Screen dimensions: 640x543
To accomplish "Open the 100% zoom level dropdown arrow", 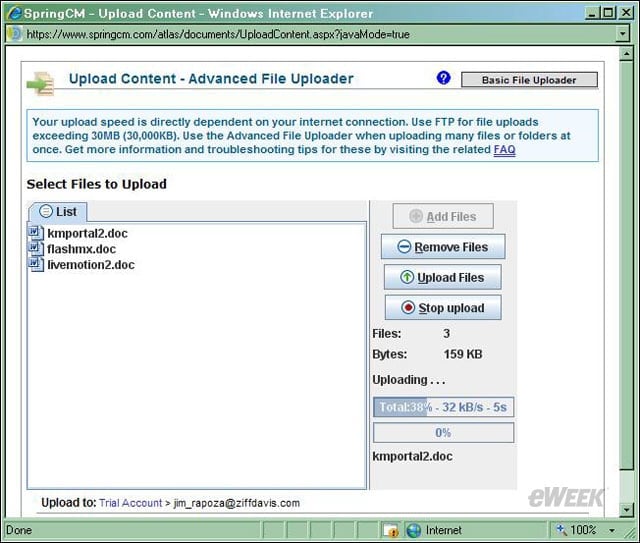I will click(x=612, y=530).
